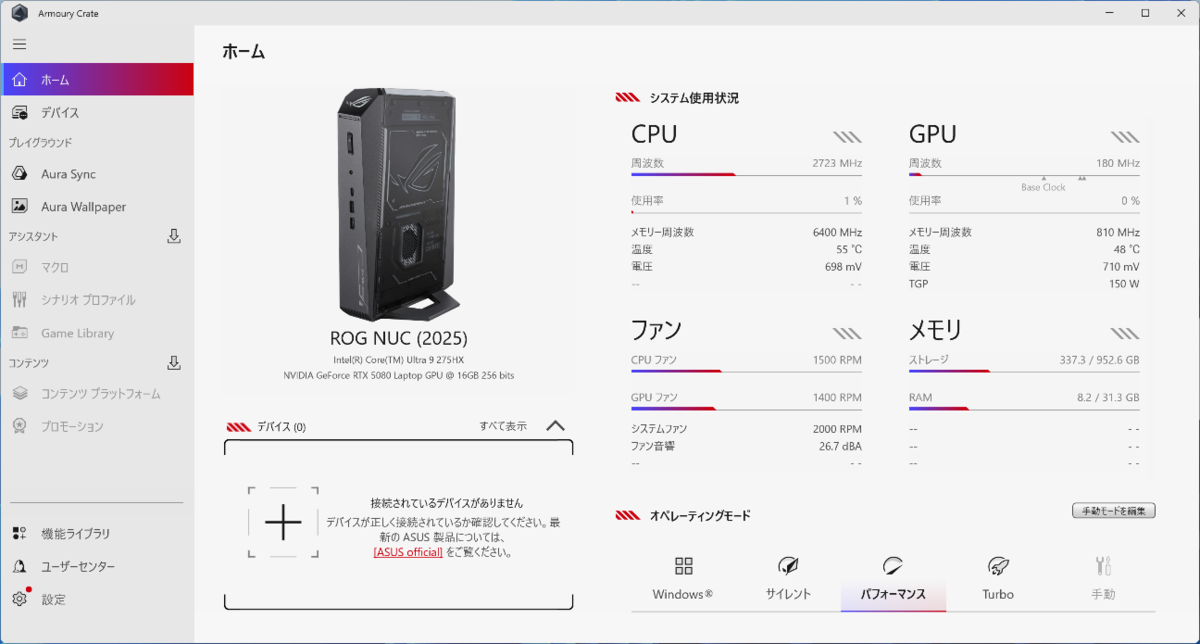The width and height of the screenshot is (1200, 644).
Task: Click the 2723 MHz CPU frequency value
Action: (837, 163)
